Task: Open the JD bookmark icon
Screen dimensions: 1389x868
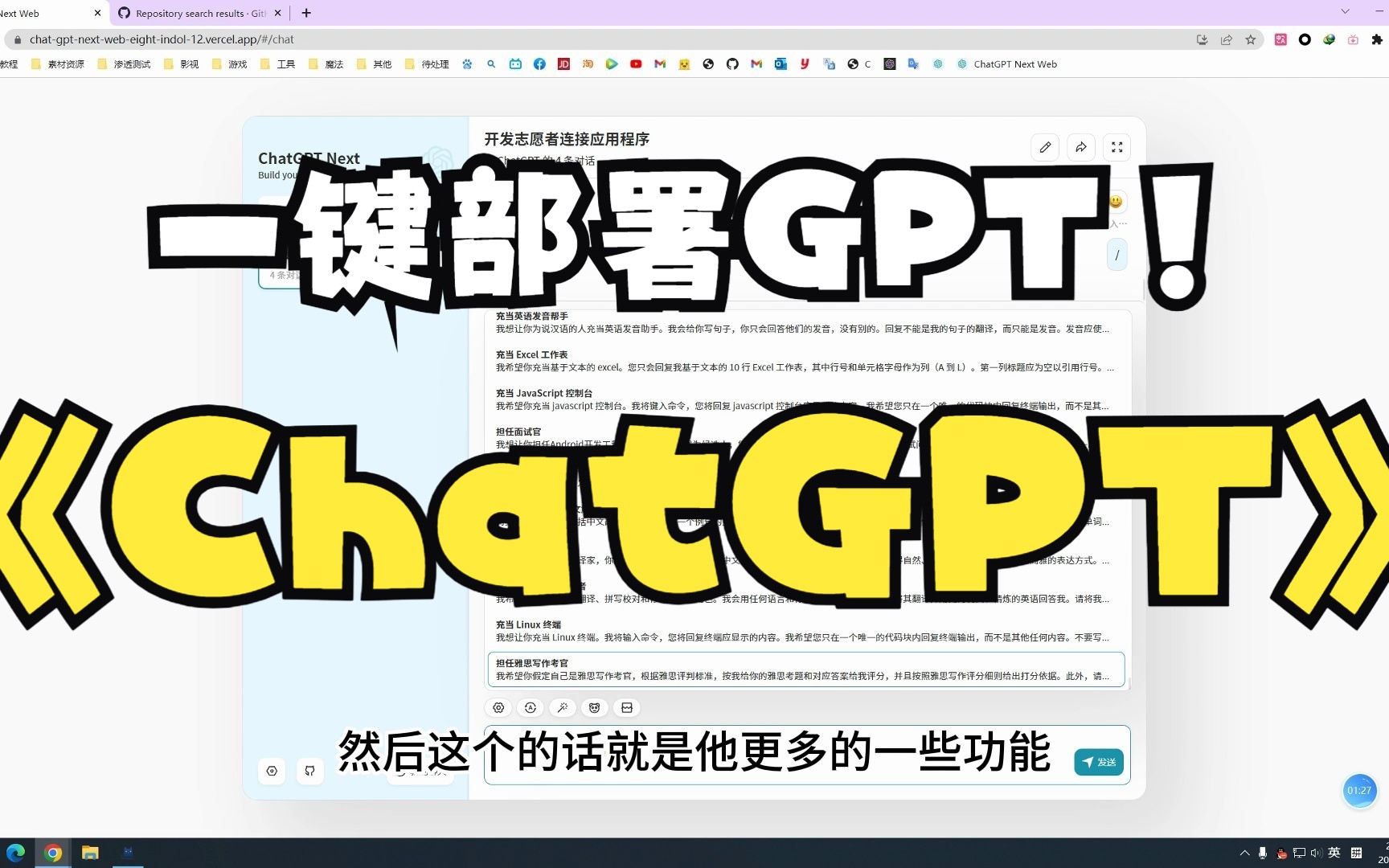Action: click(563, 64)
